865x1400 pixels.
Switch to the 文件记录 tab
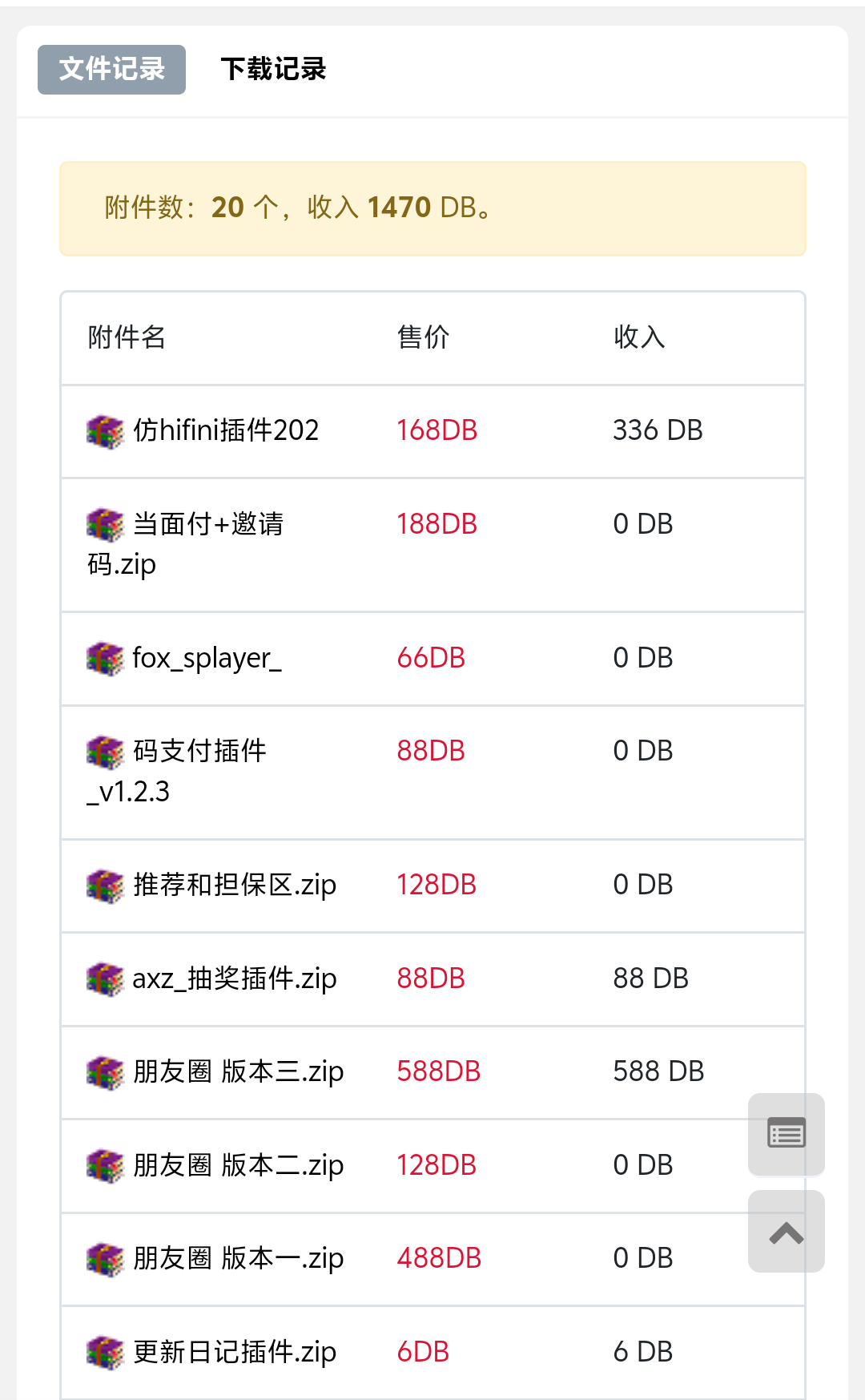tap(111, 70)
